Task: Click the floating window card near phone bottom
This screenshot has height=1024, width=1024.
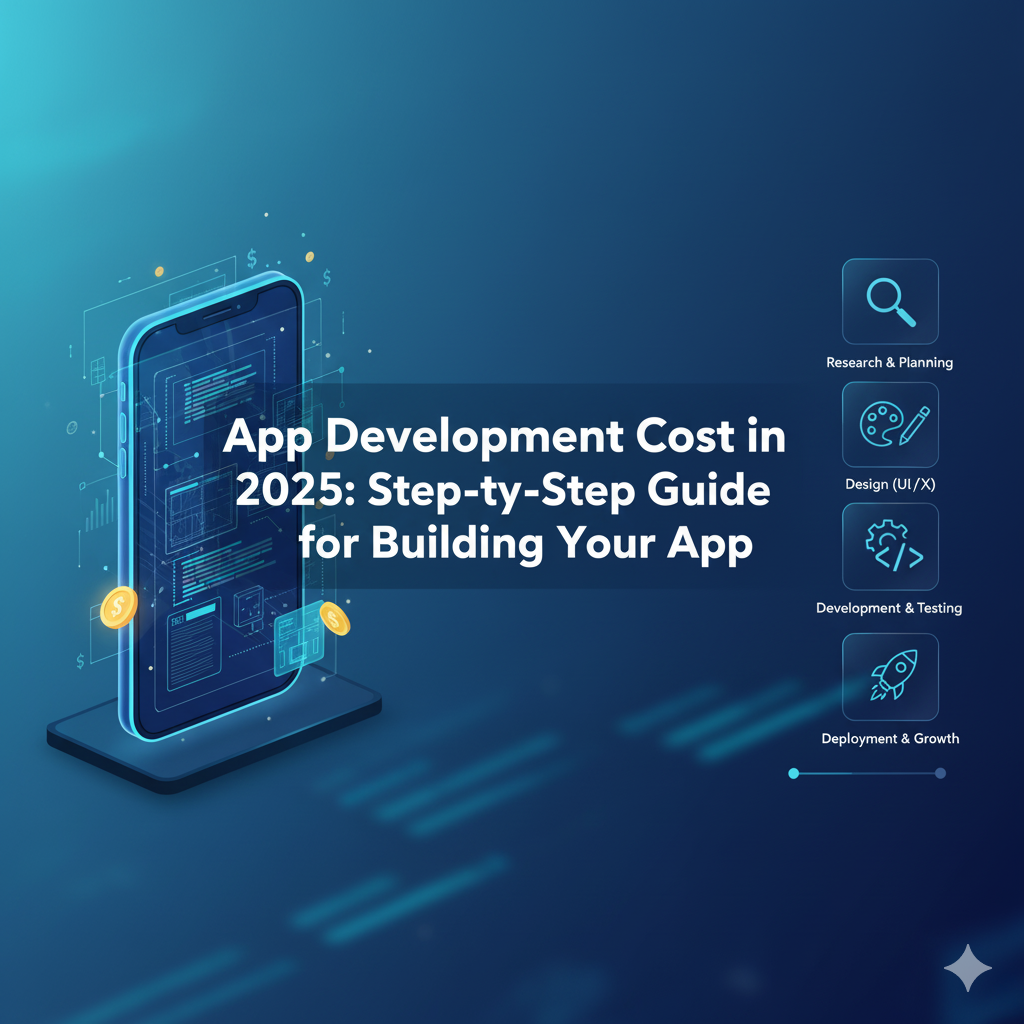Action: (299, 641)
